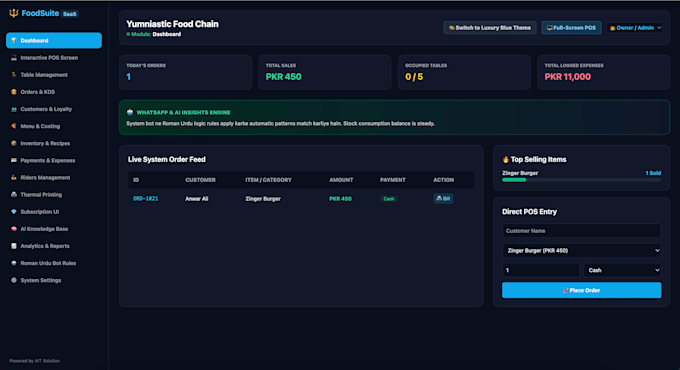This screenshot has width=680, height=370.
Task: Click the System Settings gear icon
Action: tap(14, 280)
